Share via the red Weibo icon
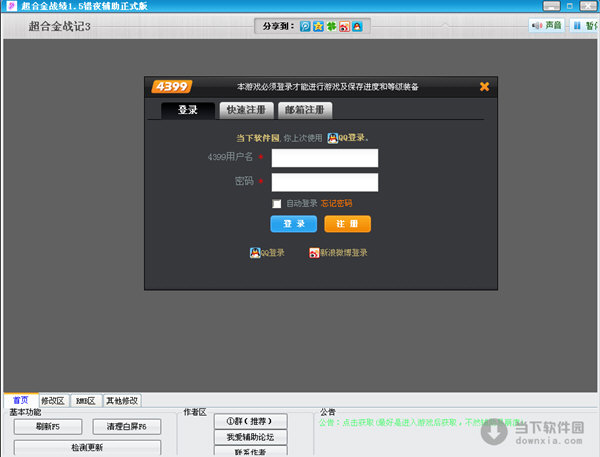The width and height of the screenshot is (600, 457). click(x=344, y=26)
